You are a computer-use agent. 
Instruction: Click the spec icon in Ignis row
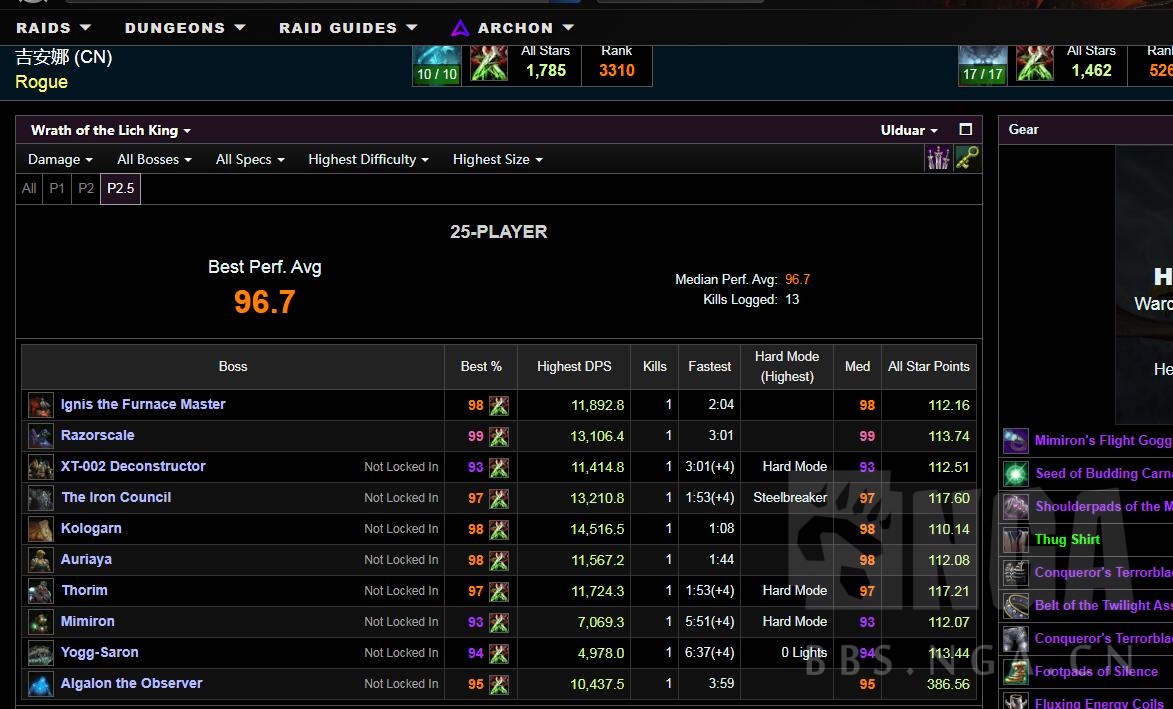499,405
